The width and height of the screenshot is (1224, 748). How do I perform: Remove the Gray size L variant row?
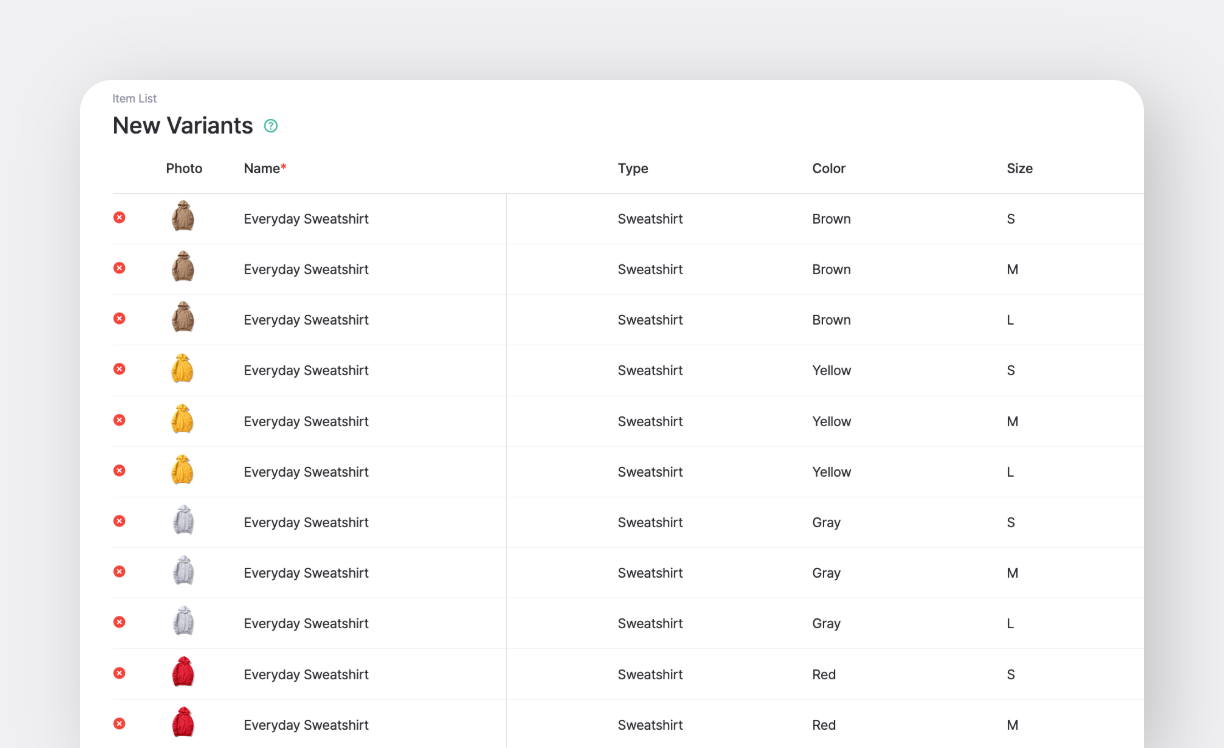point(119,622)
